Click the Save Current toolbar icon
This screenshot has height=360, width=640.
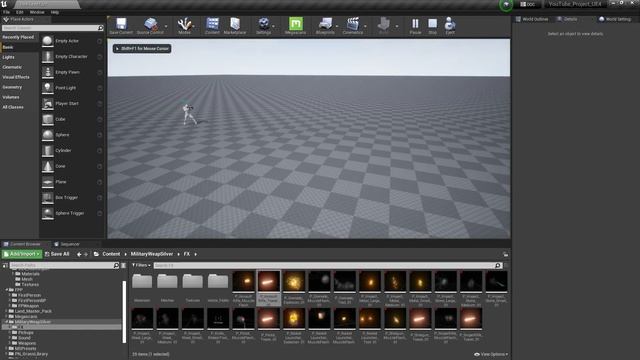tap(121, 24)
